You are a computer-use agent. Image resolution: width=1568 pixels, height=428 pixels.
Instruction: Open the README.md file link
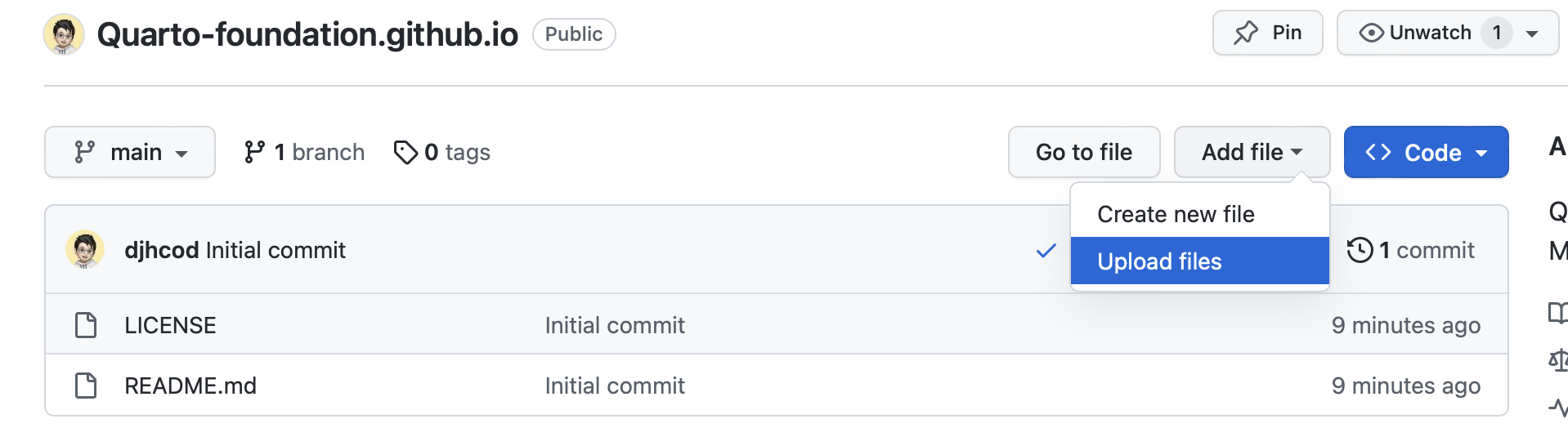[x=190, y=386]
